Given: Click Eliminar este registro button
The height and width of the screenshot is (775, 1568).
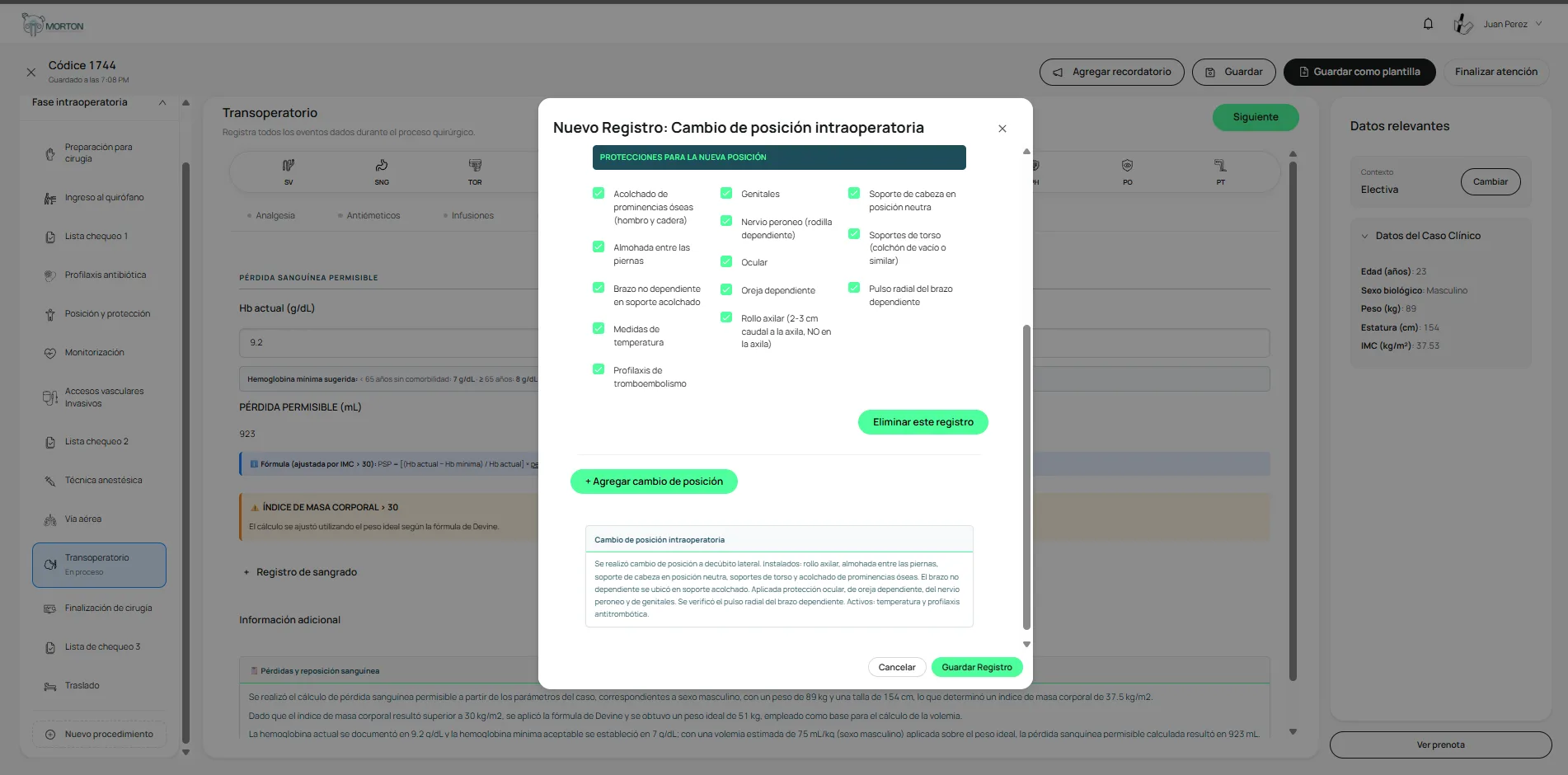Looking at the screenshot, I should pos(923,422).
